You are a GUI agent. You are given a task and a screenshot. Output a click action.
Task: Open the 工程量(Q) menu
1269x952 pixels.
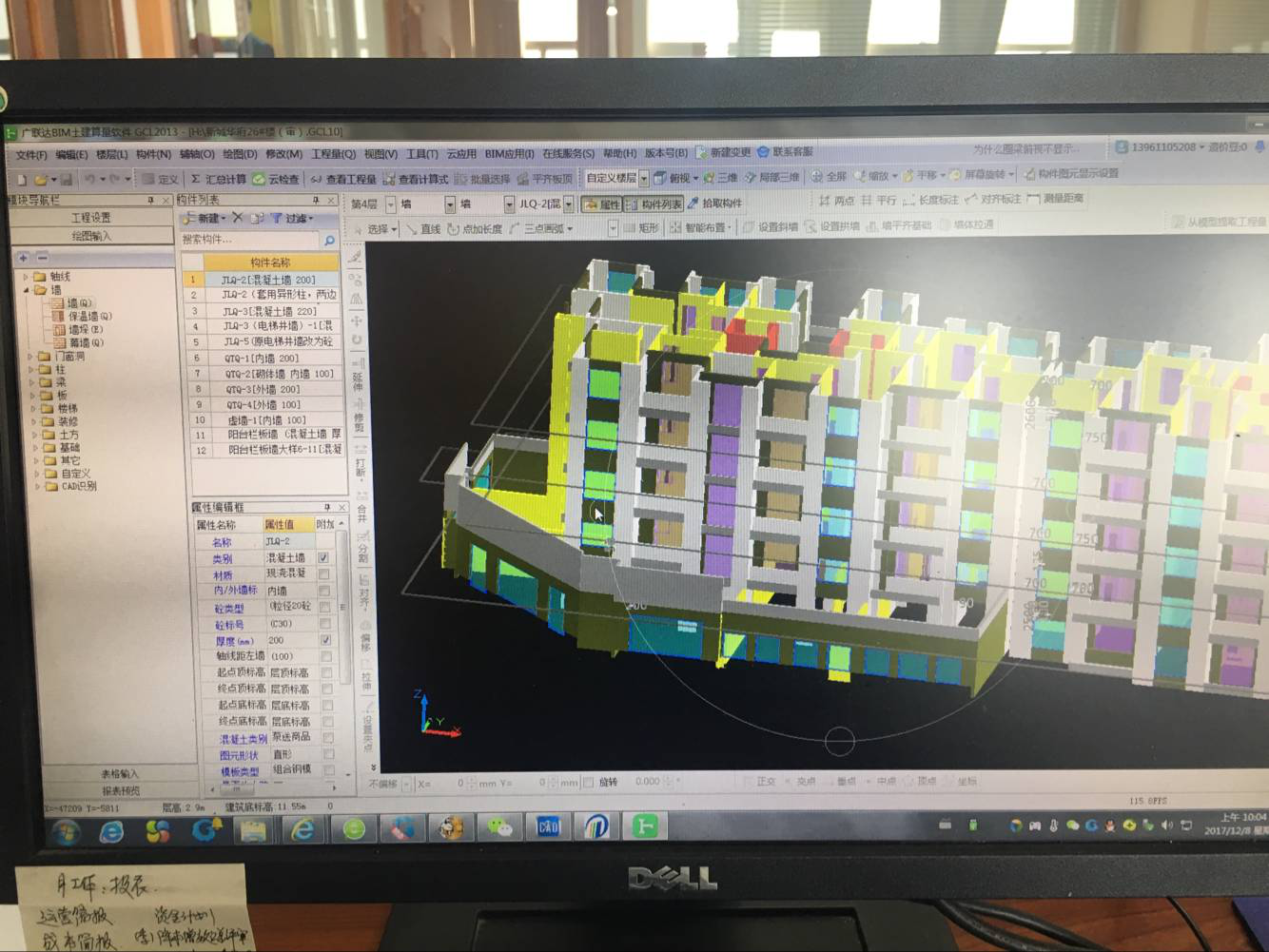coord(333,154)
